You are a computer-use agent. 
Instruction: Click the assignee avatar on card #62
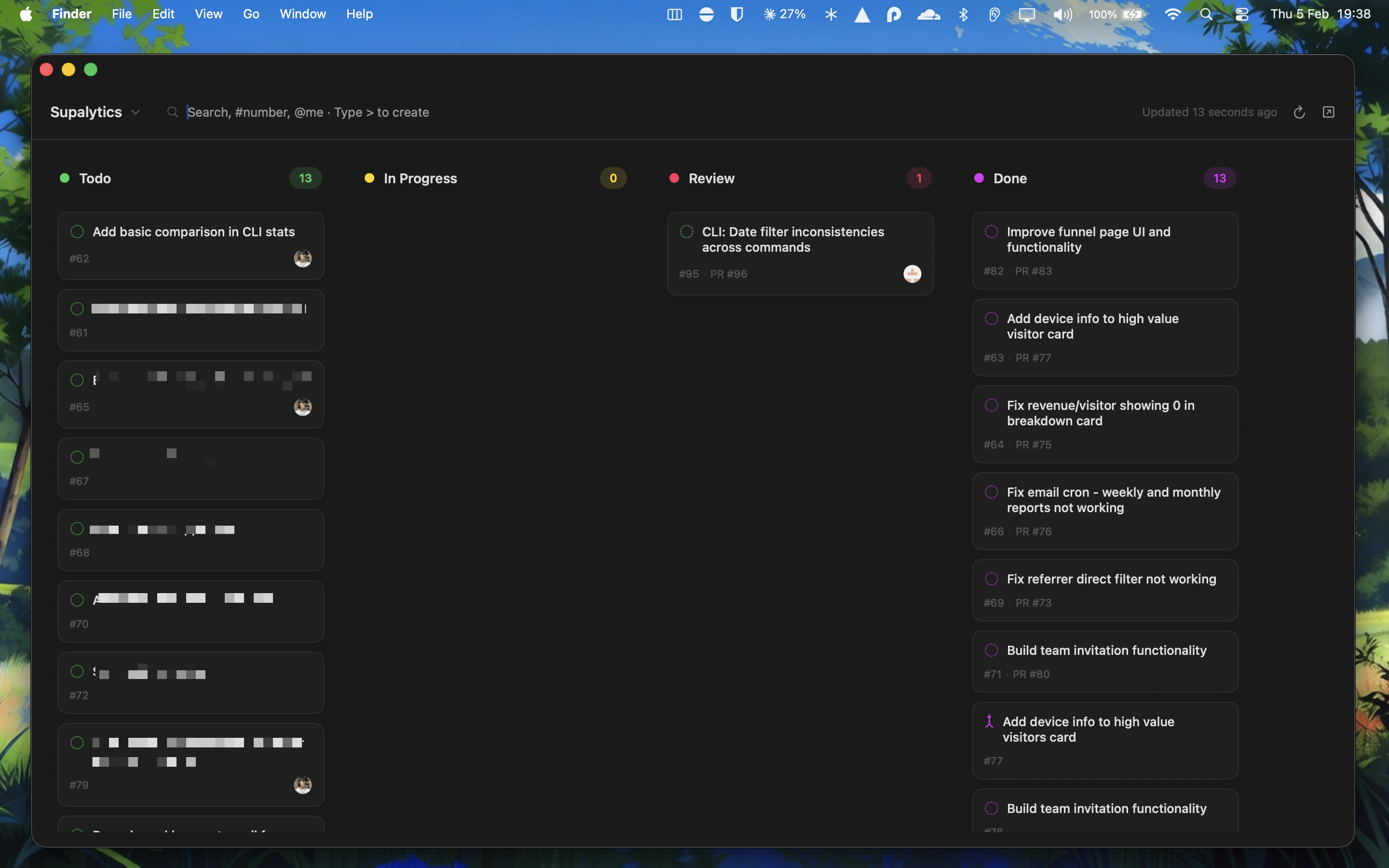(303, 258)
